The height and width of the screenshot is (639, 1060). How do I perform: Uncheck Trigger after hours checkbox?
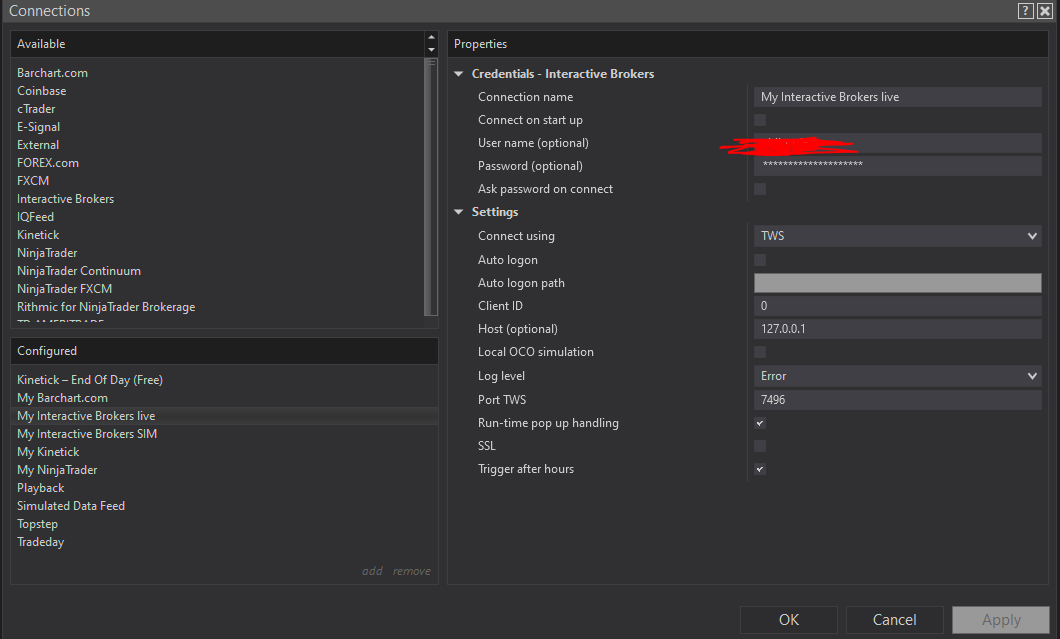(760, 469)
